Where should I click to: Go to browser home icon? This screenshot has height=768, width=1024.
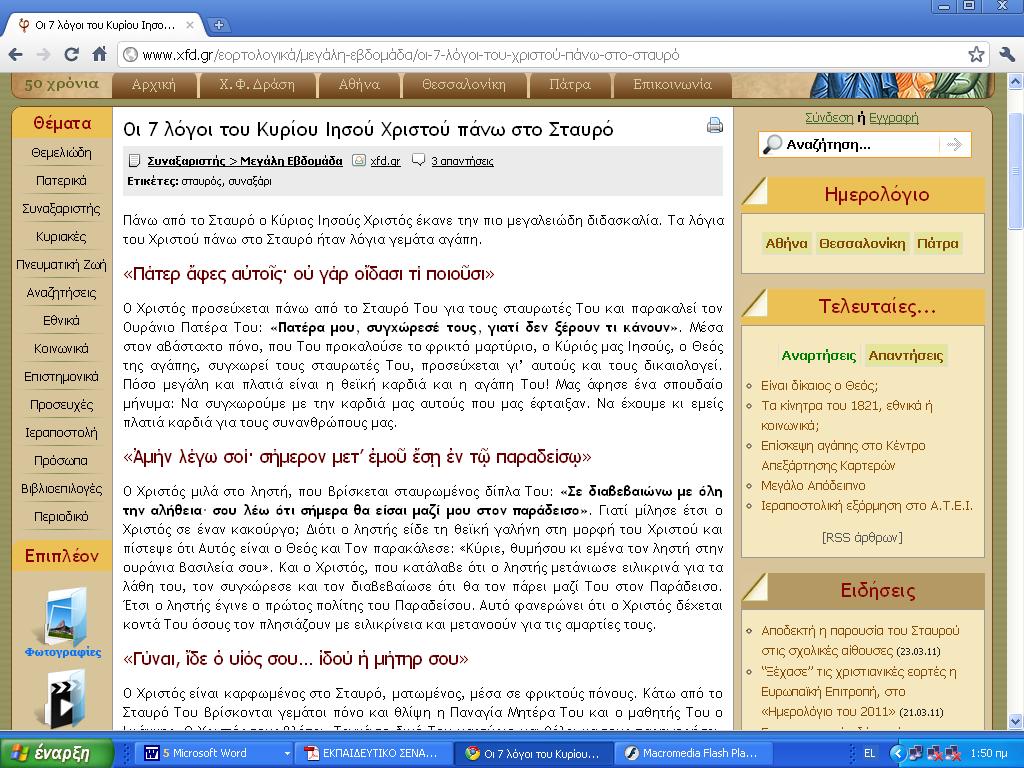[99, 54]
